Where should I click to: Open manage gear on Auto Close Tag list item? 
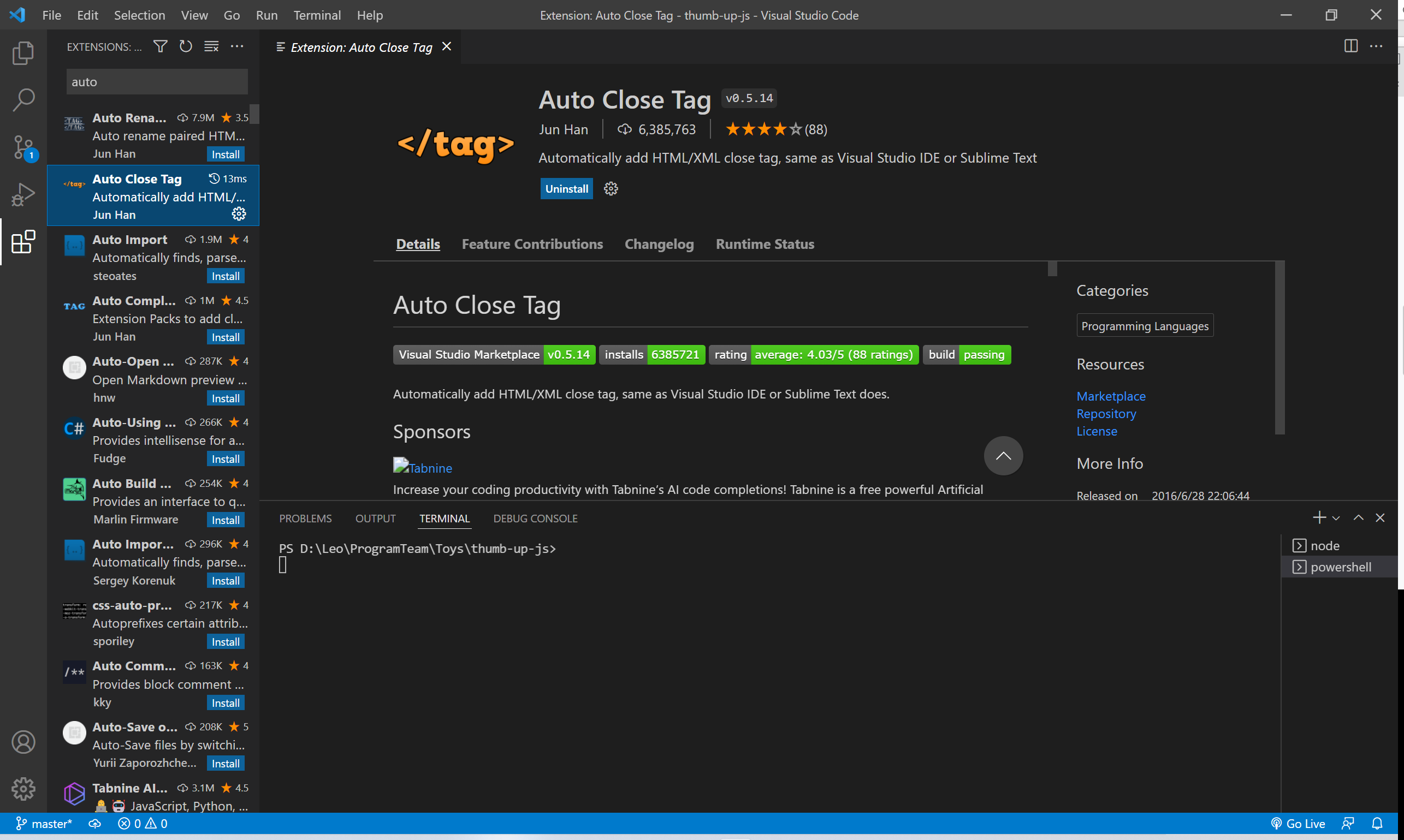tap(239, 214)
